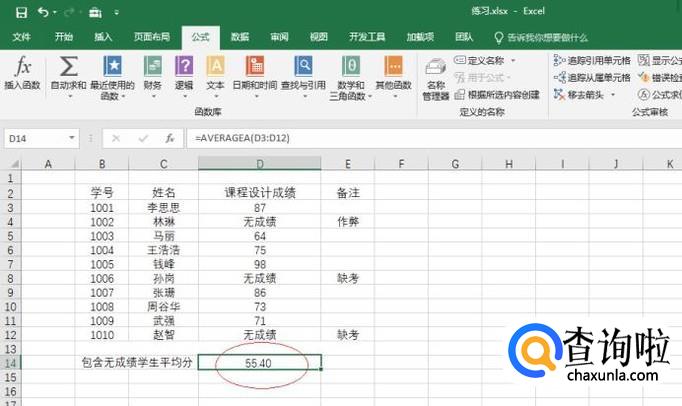Click the Redo arrow icon
The image size is (682, 406).
(69, 12)
